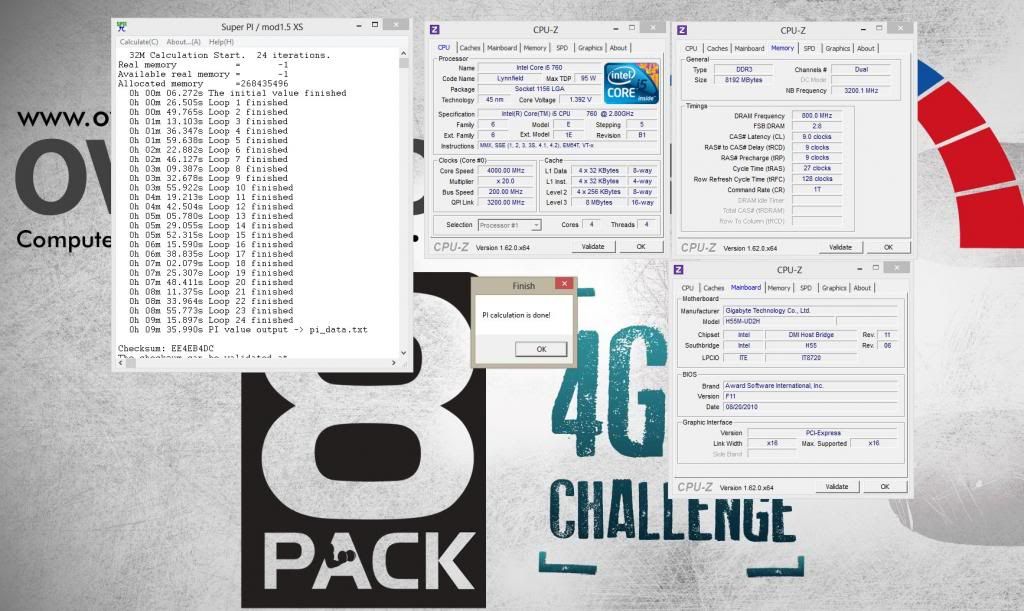Click the 'PI value output -> pi_data.txt' line
Screen dimensions: 1024x611
coord(248,330)
